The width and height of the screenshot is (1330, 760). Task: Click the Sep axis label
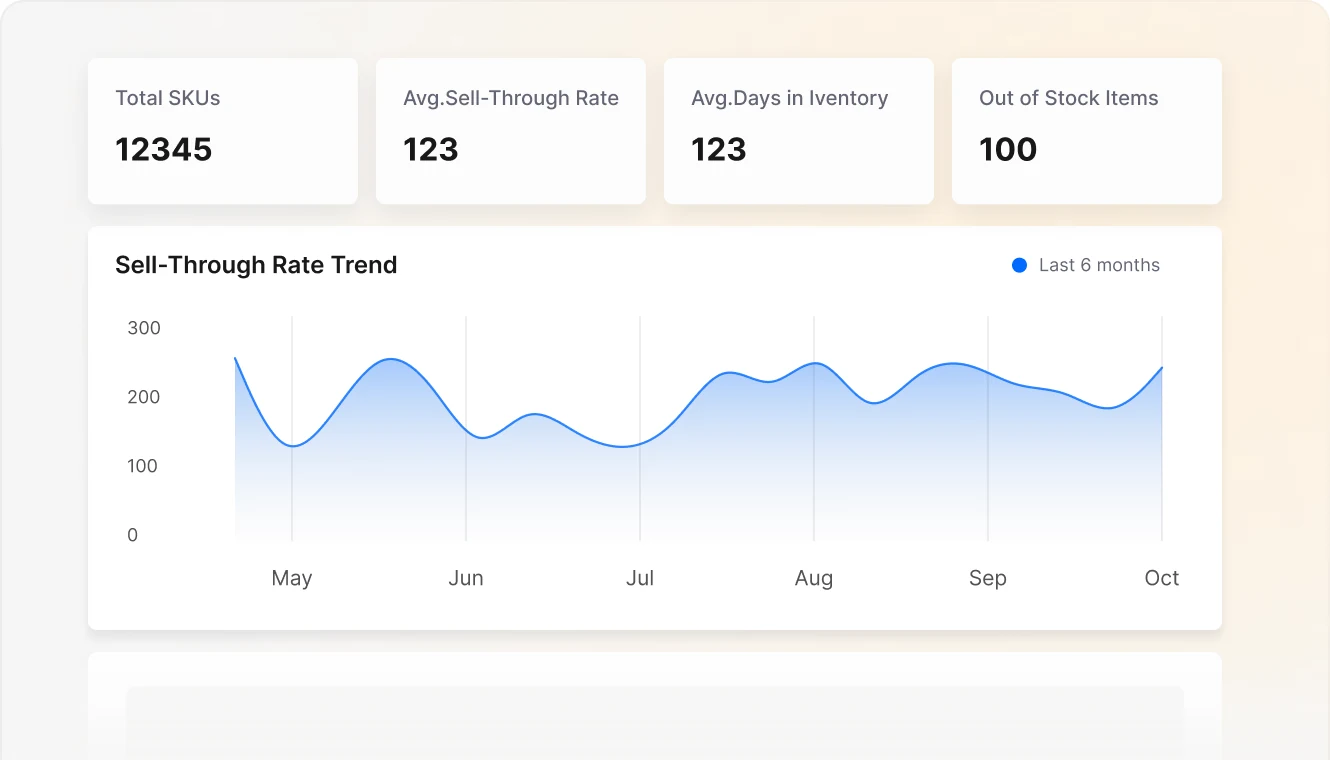(988, 578)
